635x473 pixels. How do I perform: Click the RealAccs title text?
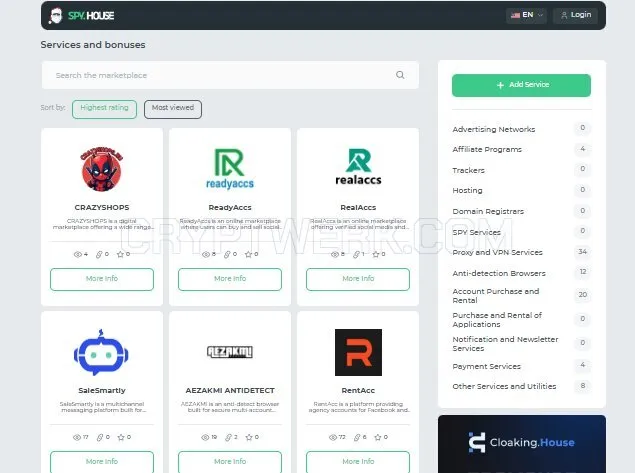tap(358, 207)
